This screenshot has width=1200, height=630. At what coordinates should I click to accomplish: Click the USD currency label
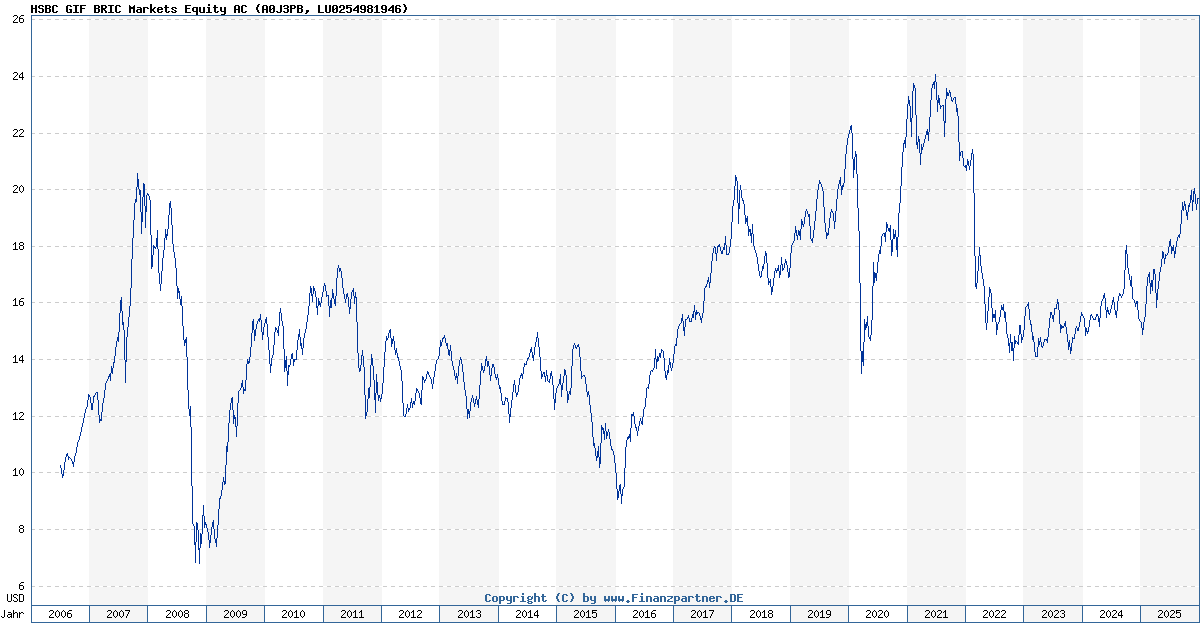[x=13, y=598]
